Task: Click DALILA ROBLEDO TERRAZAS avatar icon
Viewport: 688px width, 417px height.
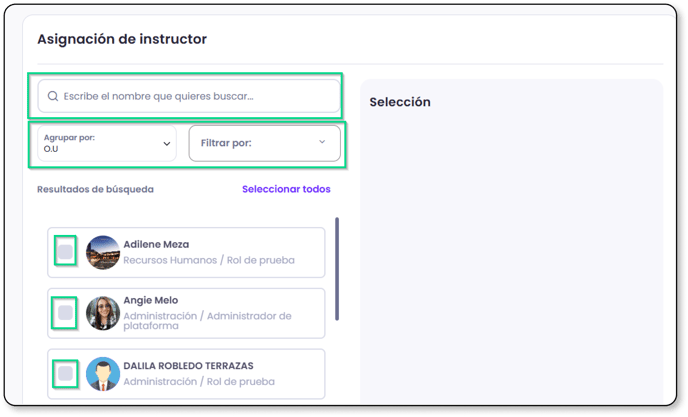Action: pyautogui.click(x=103, y=374)
